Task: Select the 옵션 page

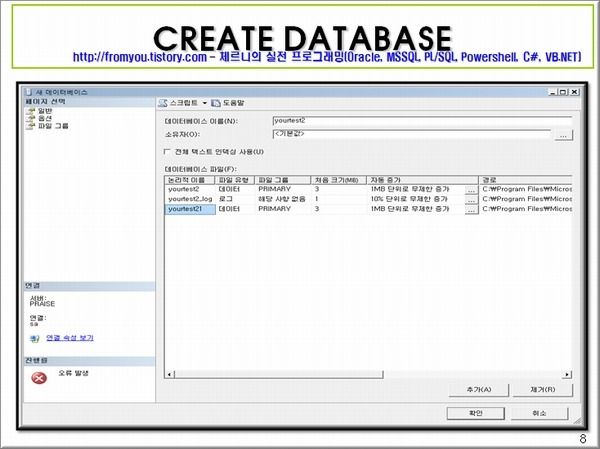Action: click(x=45, y=118)
